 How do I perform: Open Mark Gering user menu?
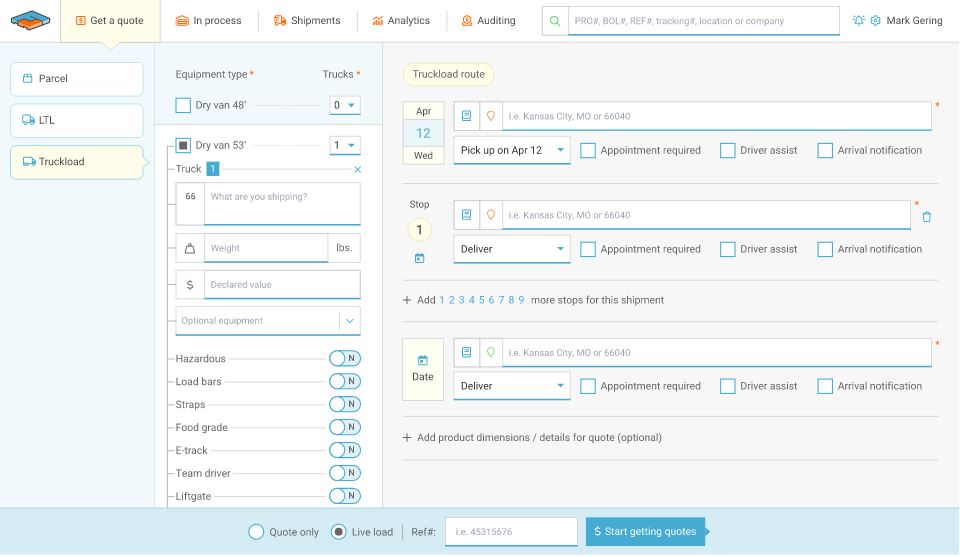coord(914,21)
